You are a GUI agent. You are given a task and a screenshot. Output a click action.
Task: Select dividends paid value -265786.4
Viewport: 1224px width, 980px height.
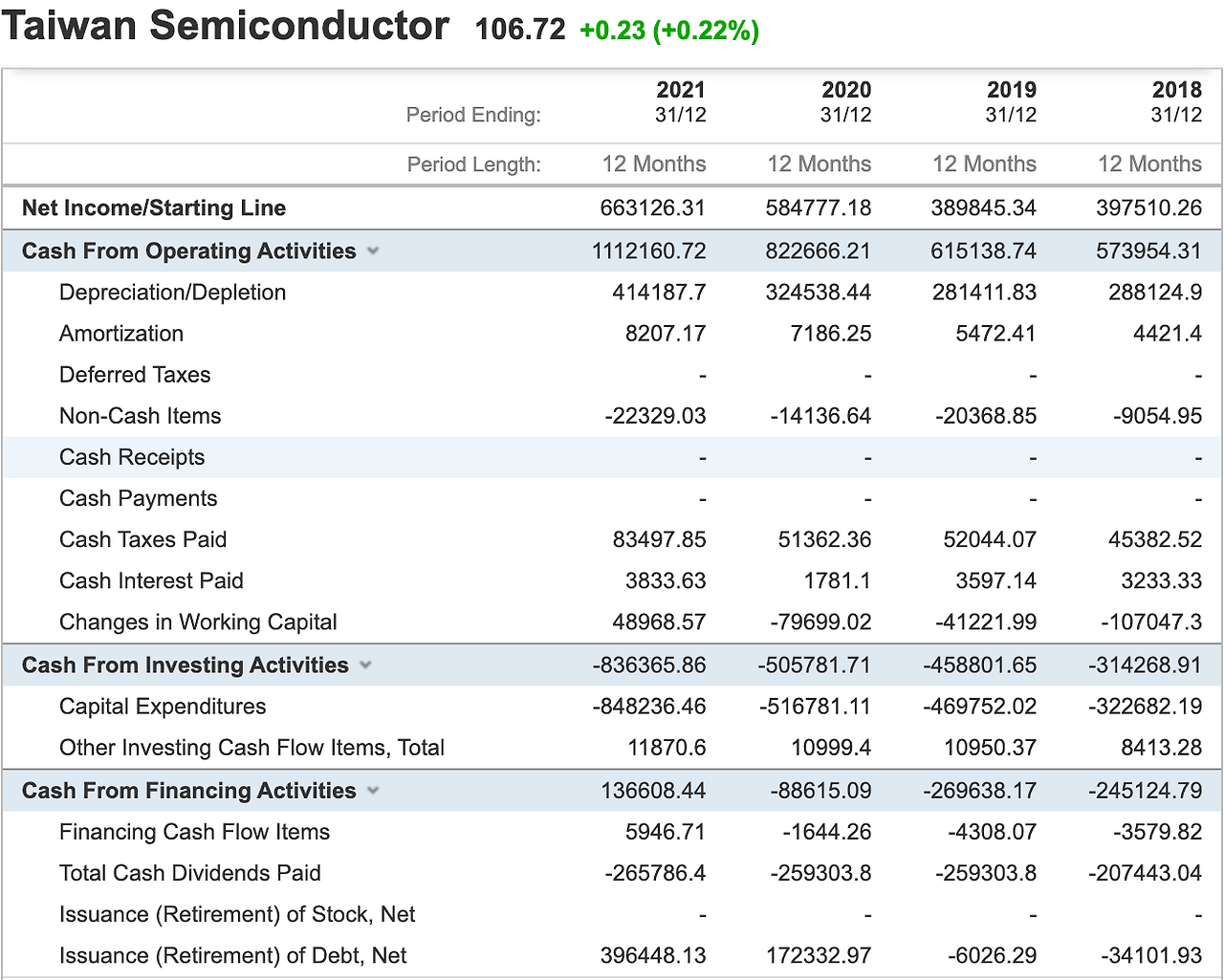click(656, 873)
